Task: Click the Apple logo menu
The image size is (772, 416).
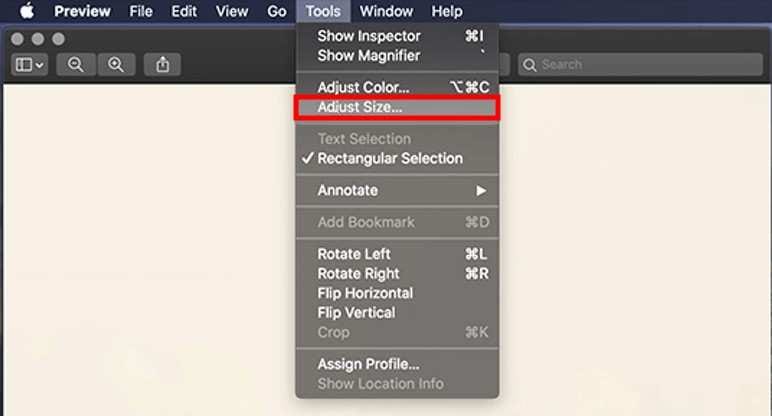Action: pyautogui.click(x=26, y=12)
